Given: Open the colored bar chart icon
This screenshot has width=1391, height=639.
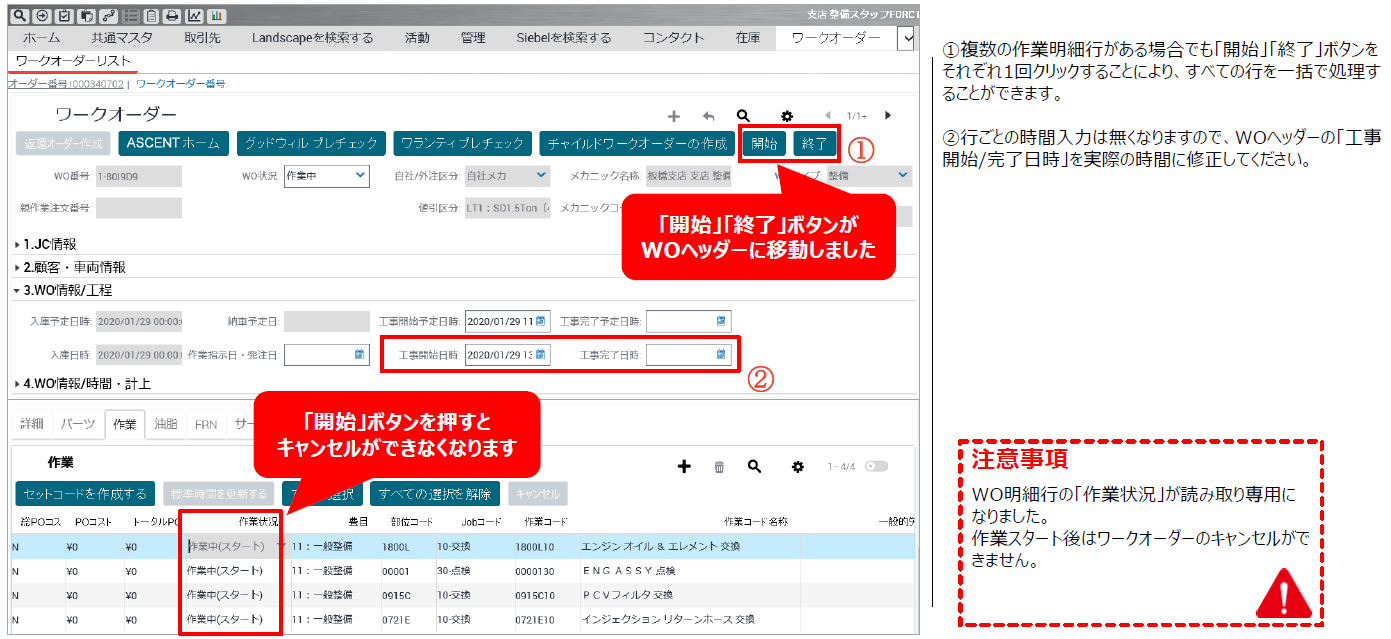Looking at the screenshot, I should 216,16.
